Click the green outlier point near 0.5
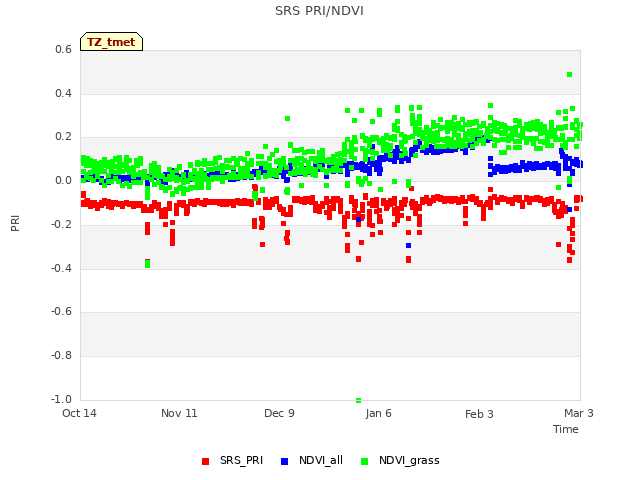 (x=569, y=75)
